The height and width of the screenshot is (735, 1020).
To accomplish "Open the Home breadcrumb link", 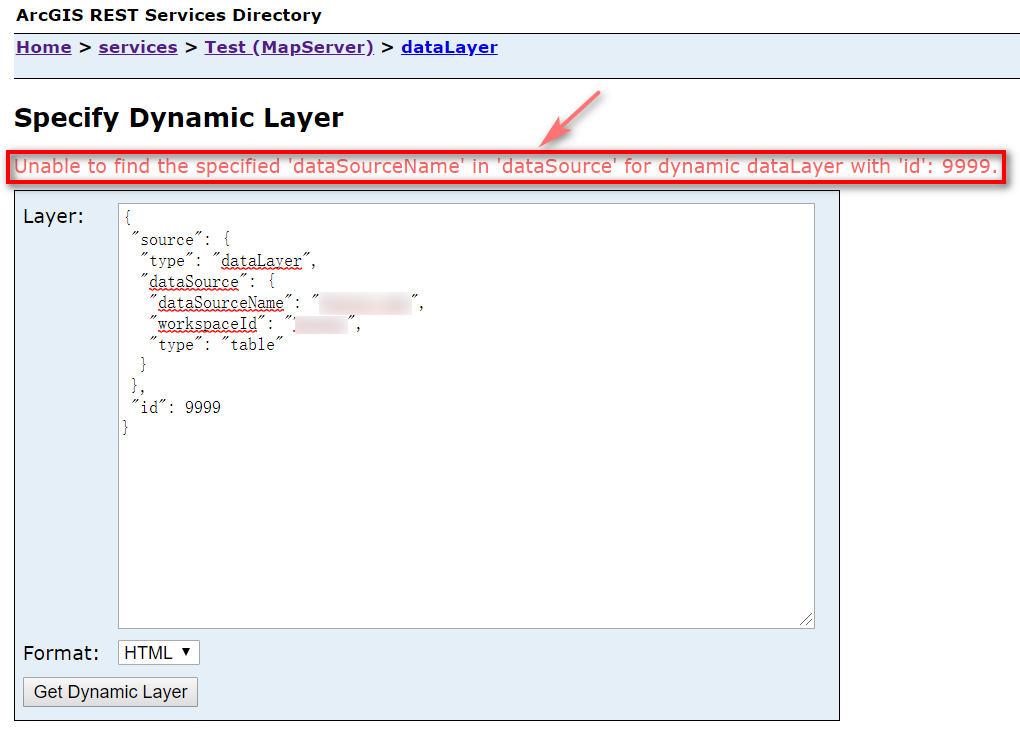I will click(44, 47).
